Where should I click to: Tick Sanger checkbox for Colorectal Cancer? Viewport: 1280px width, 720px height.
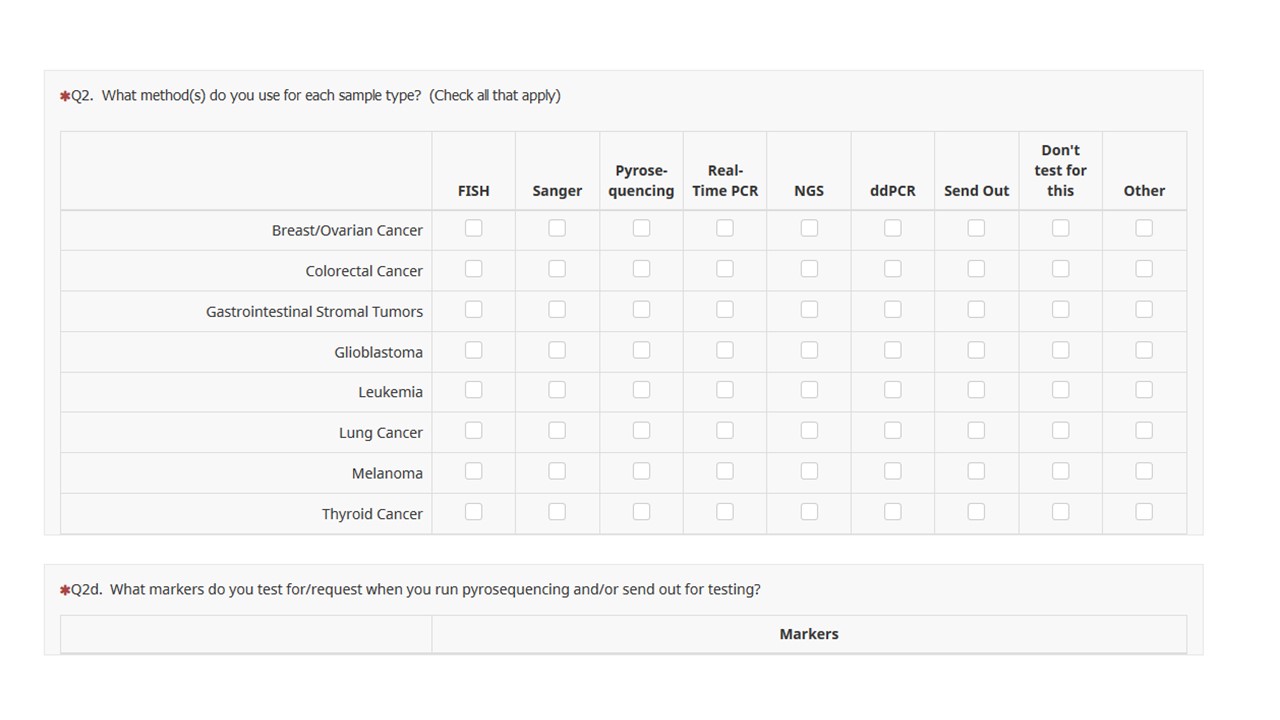[x=557, y=269]
